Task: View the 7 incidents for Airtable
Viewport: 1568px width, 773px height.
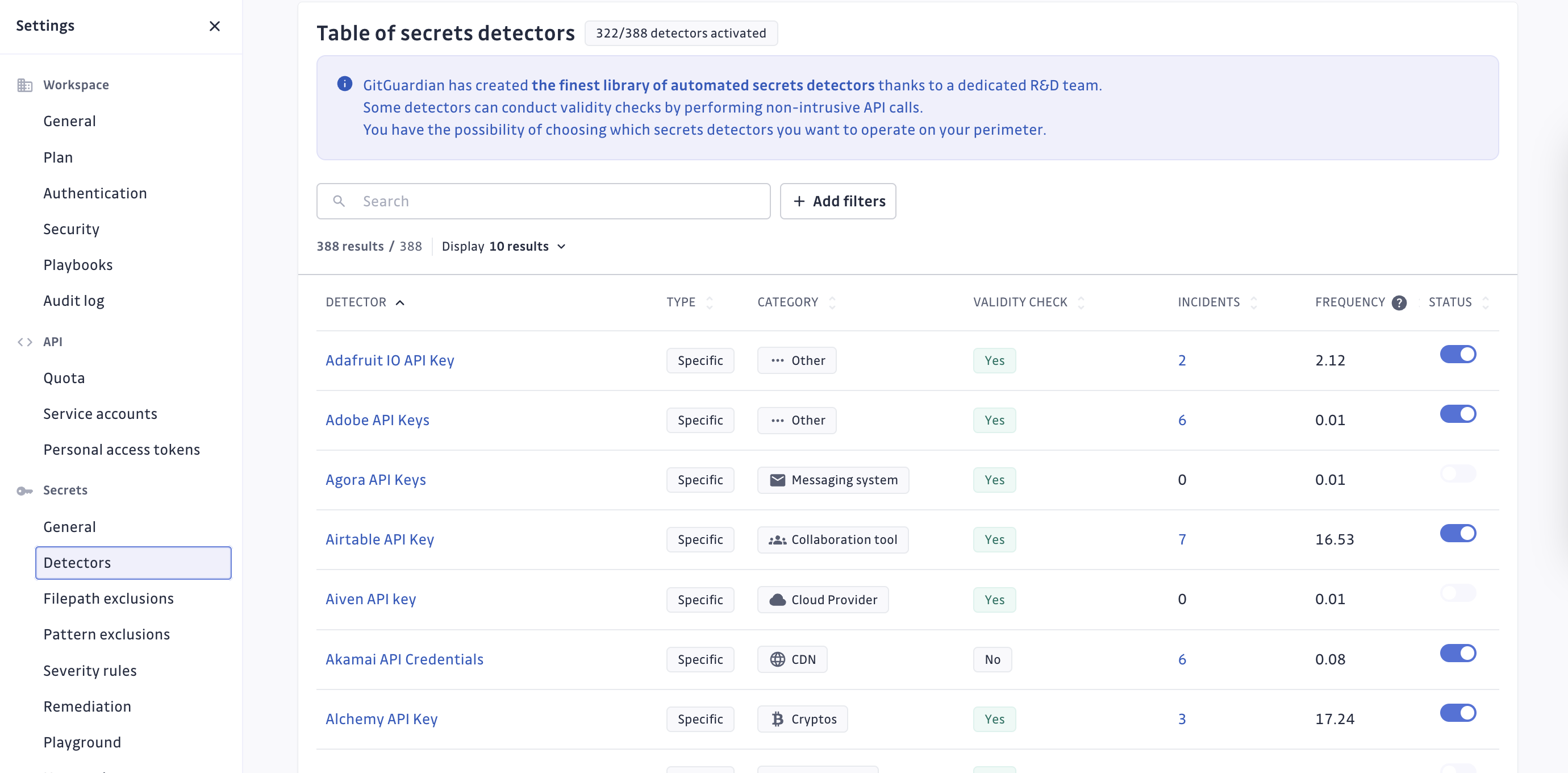Action: [1182, 540]
